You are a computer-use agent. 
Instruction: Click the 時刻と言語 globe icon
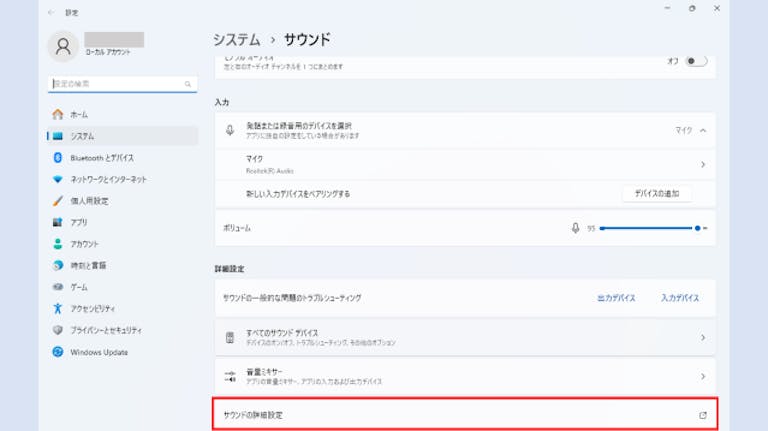coord(58,265)
